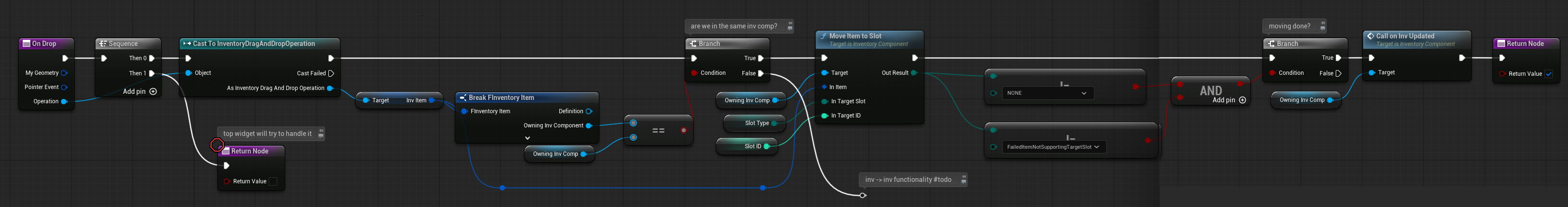
Task: Click the Out Result pin on Move Item to Slot
Action: click(x=914, y=73)
